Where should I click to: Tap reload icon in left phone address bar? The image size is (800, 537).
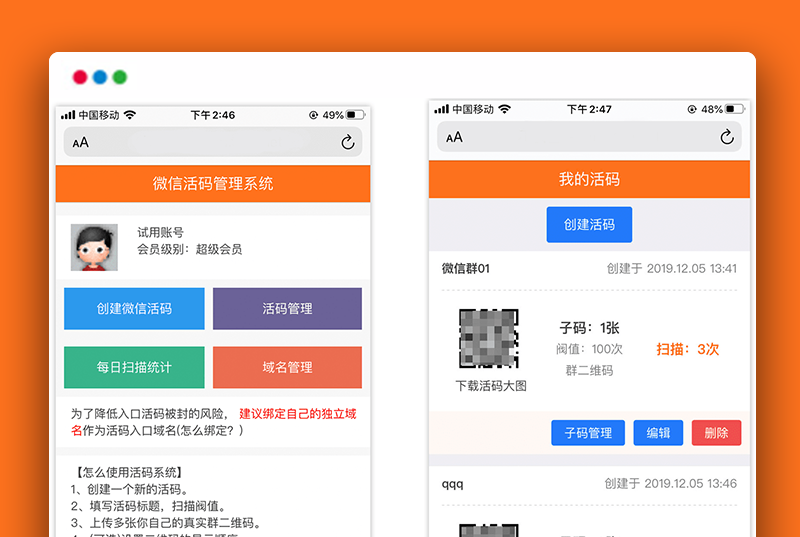pos(348,142)
